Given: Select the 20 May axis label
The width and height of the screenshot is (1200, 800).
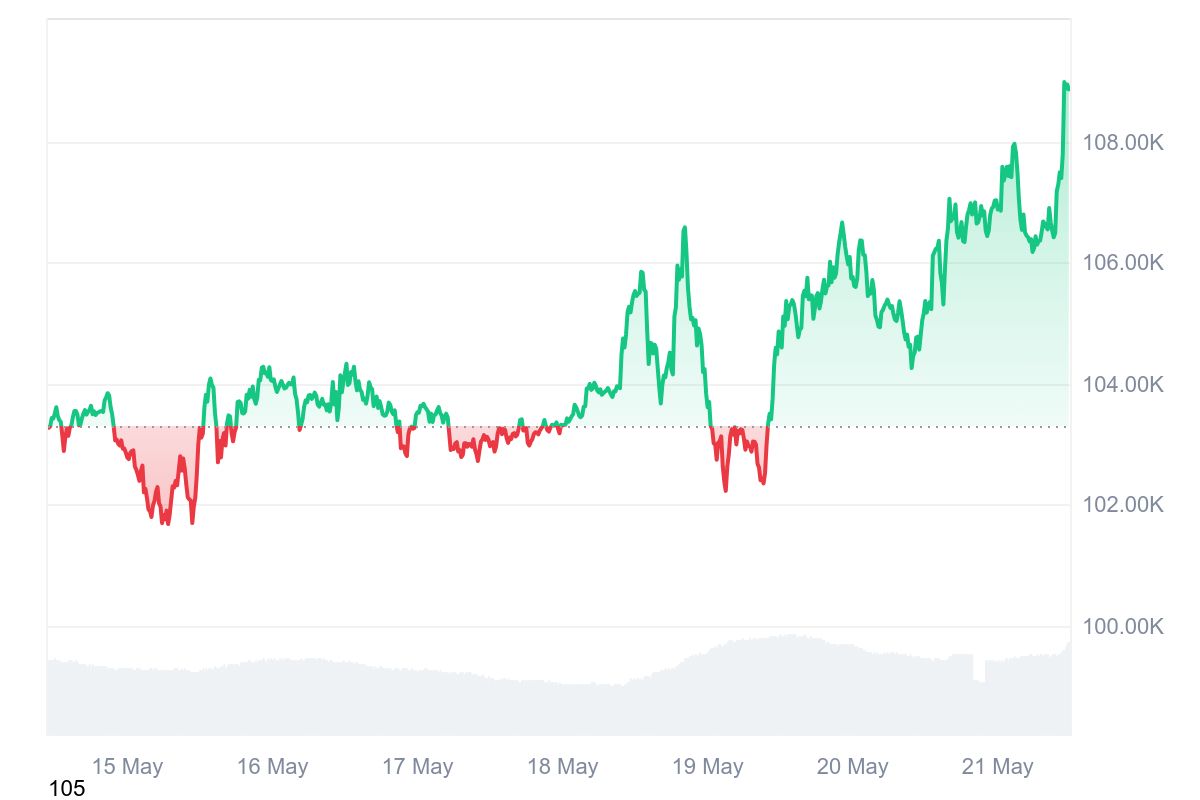Looking at the screenshot, I should pyautogui.click(x=852, y=767).
